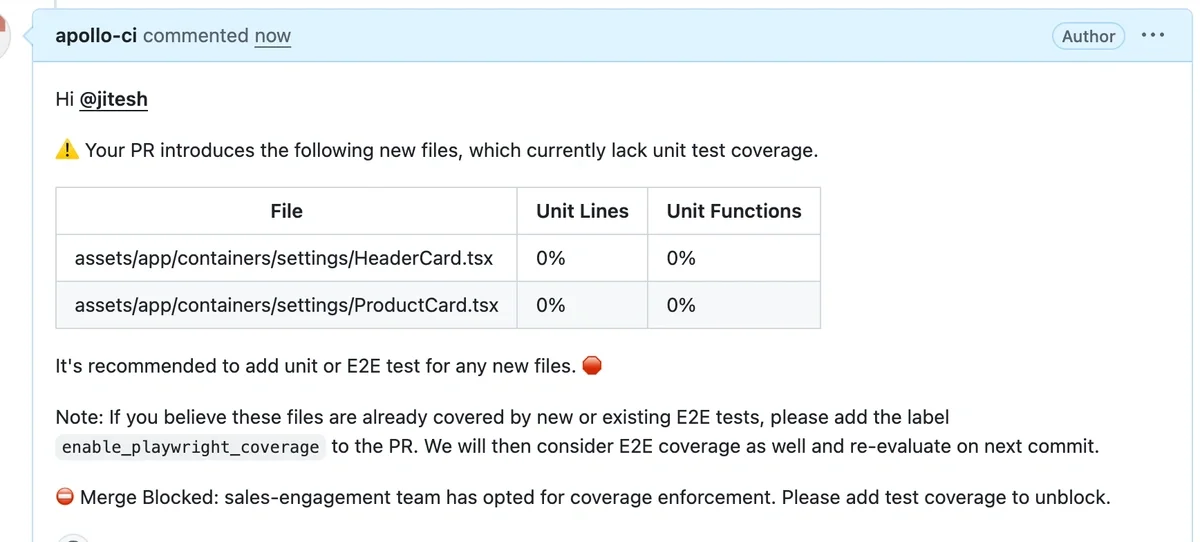
Task: Click the Author badge
Action: click(x=1088, y=36)
